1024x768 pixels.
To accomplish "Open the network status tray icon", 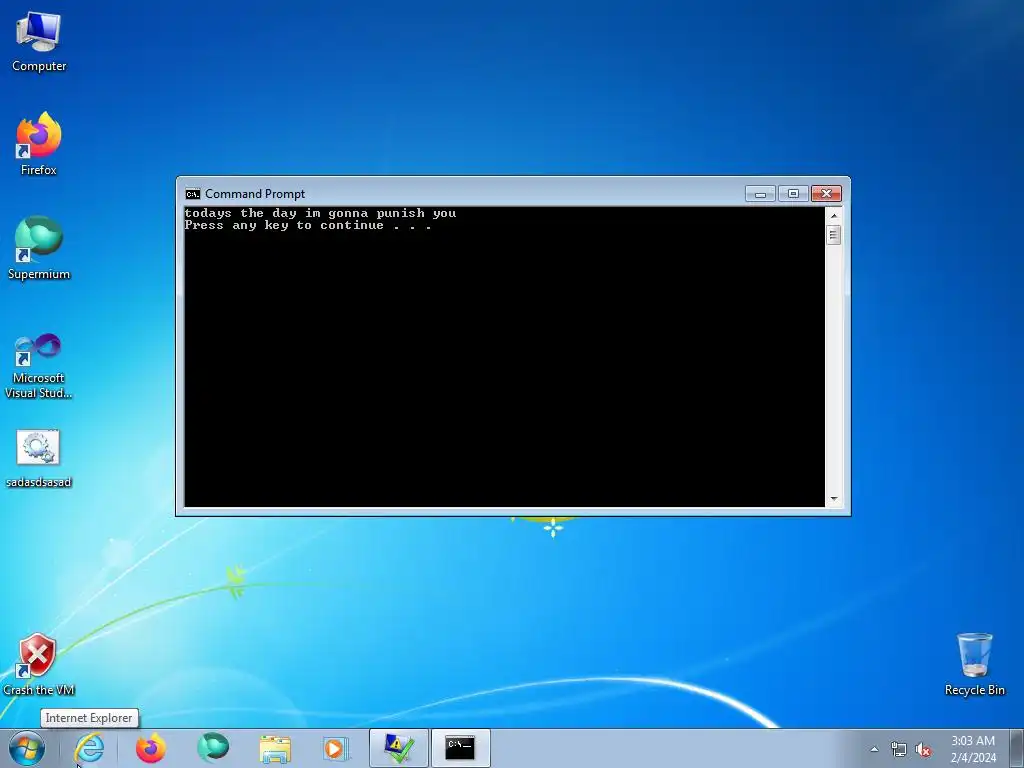I will pyautogui.click(x=899, y=750).
